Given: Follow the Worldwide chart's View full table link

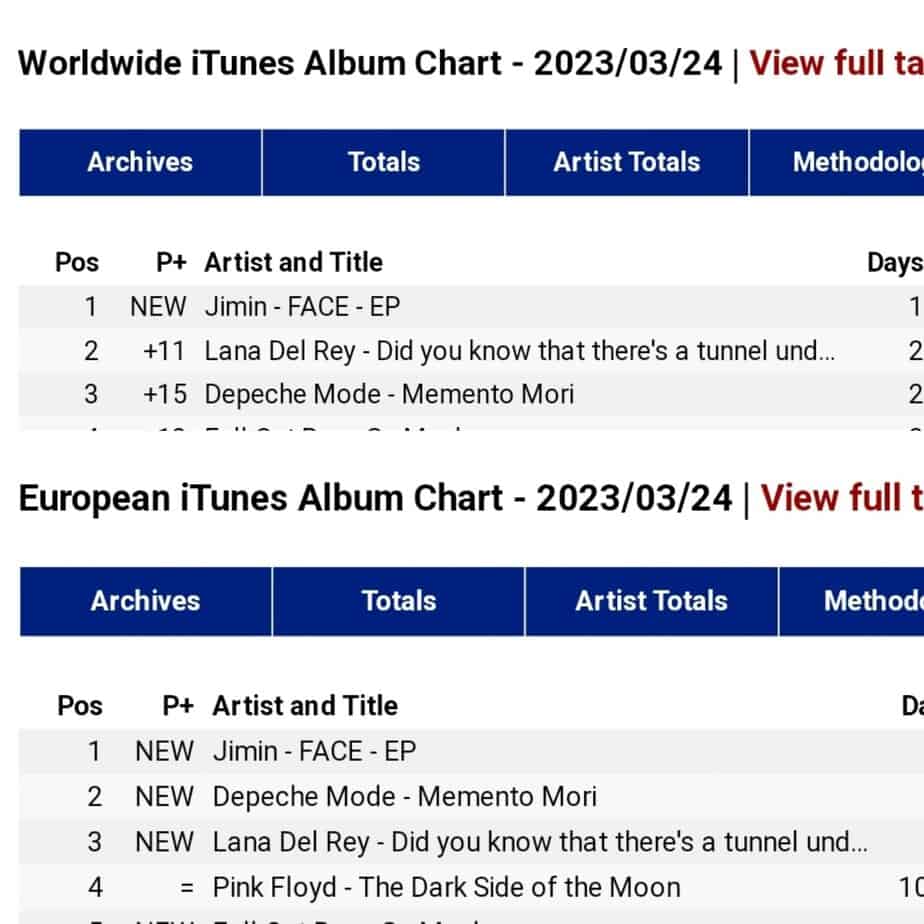Looking at the screenshot, I should 836,63.
